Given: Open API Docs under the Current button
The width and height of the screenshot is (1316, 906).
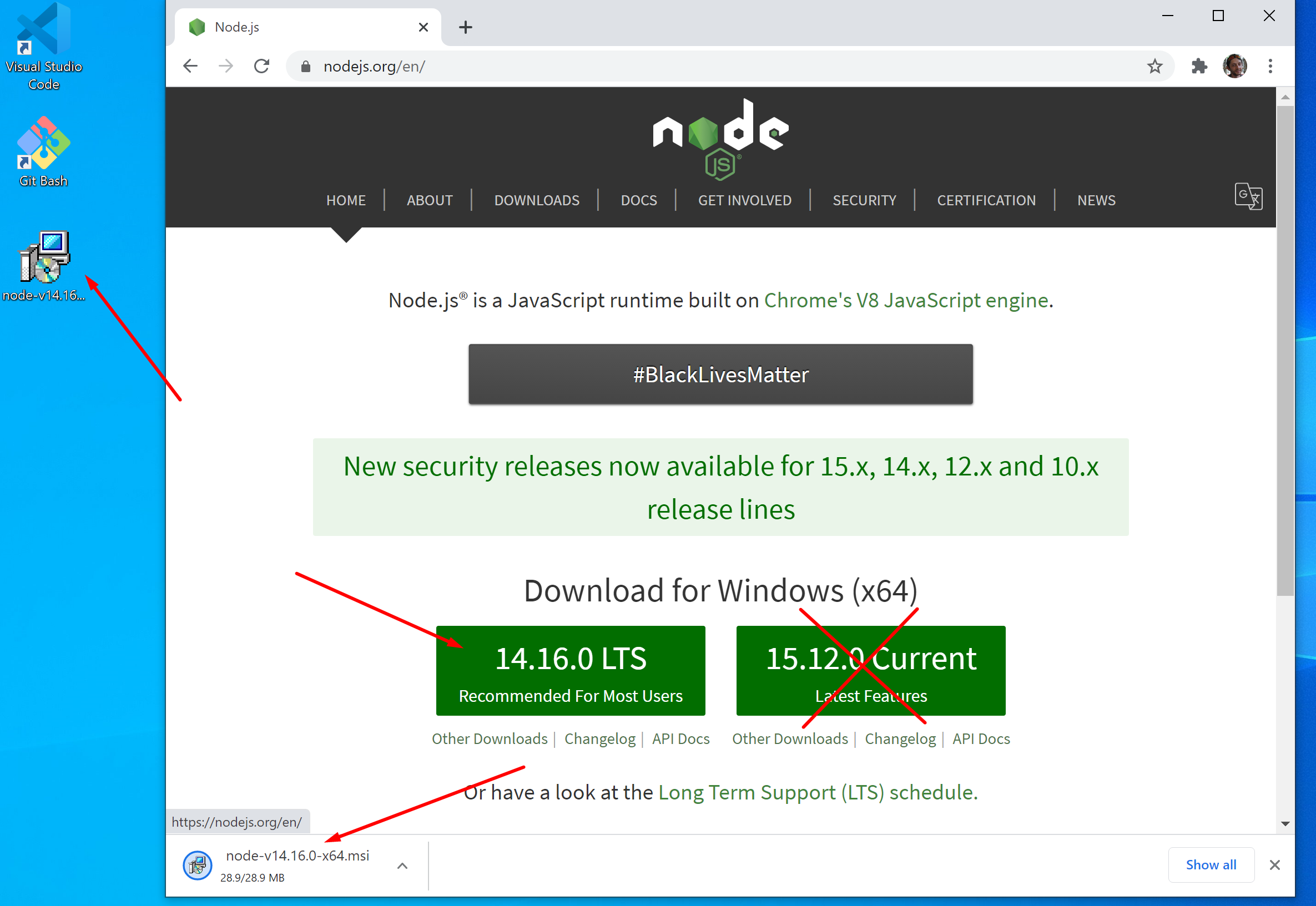Looking at the screenshot, I should 981,738.
